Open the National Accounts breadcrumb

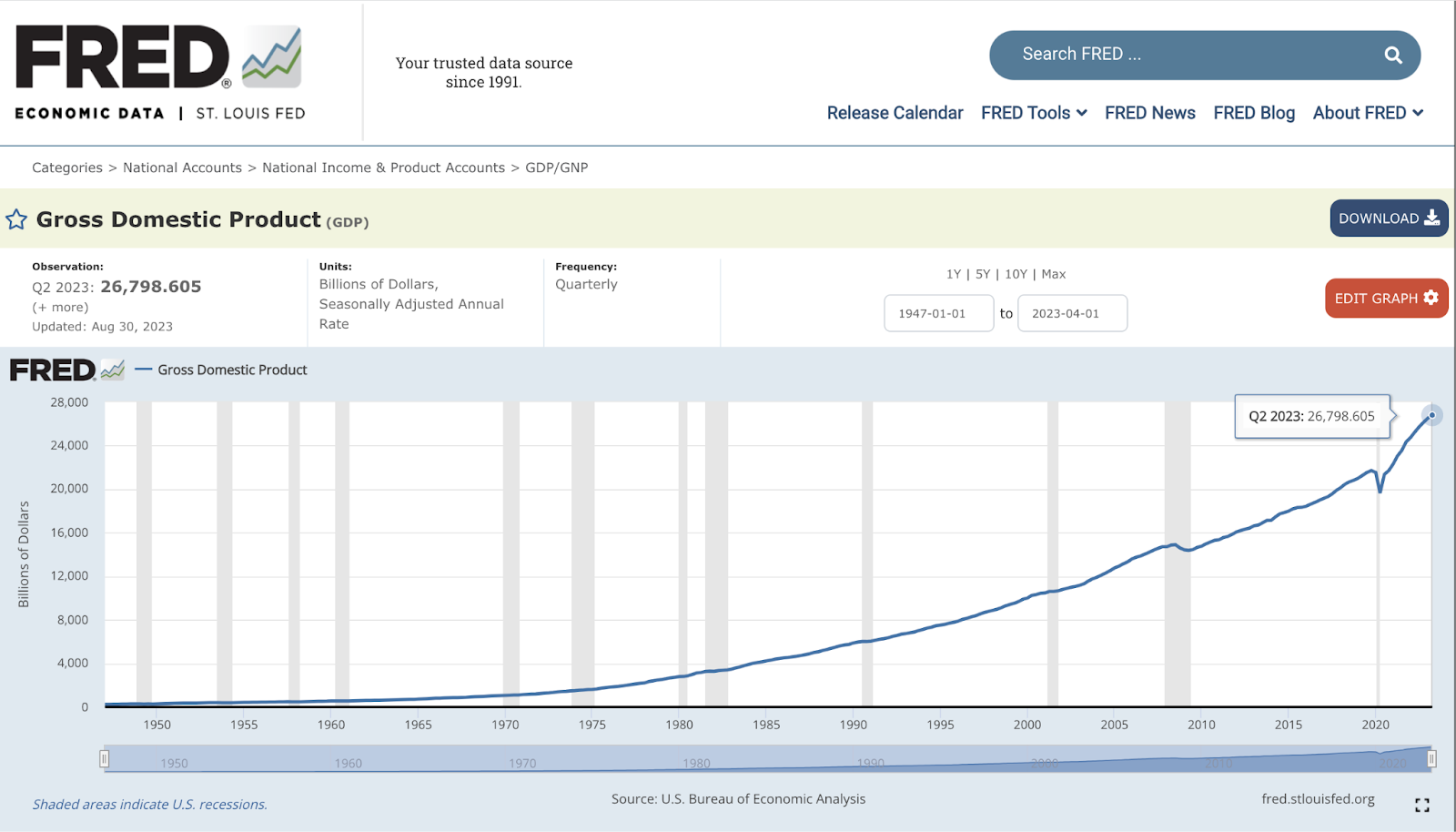point(183,167)
